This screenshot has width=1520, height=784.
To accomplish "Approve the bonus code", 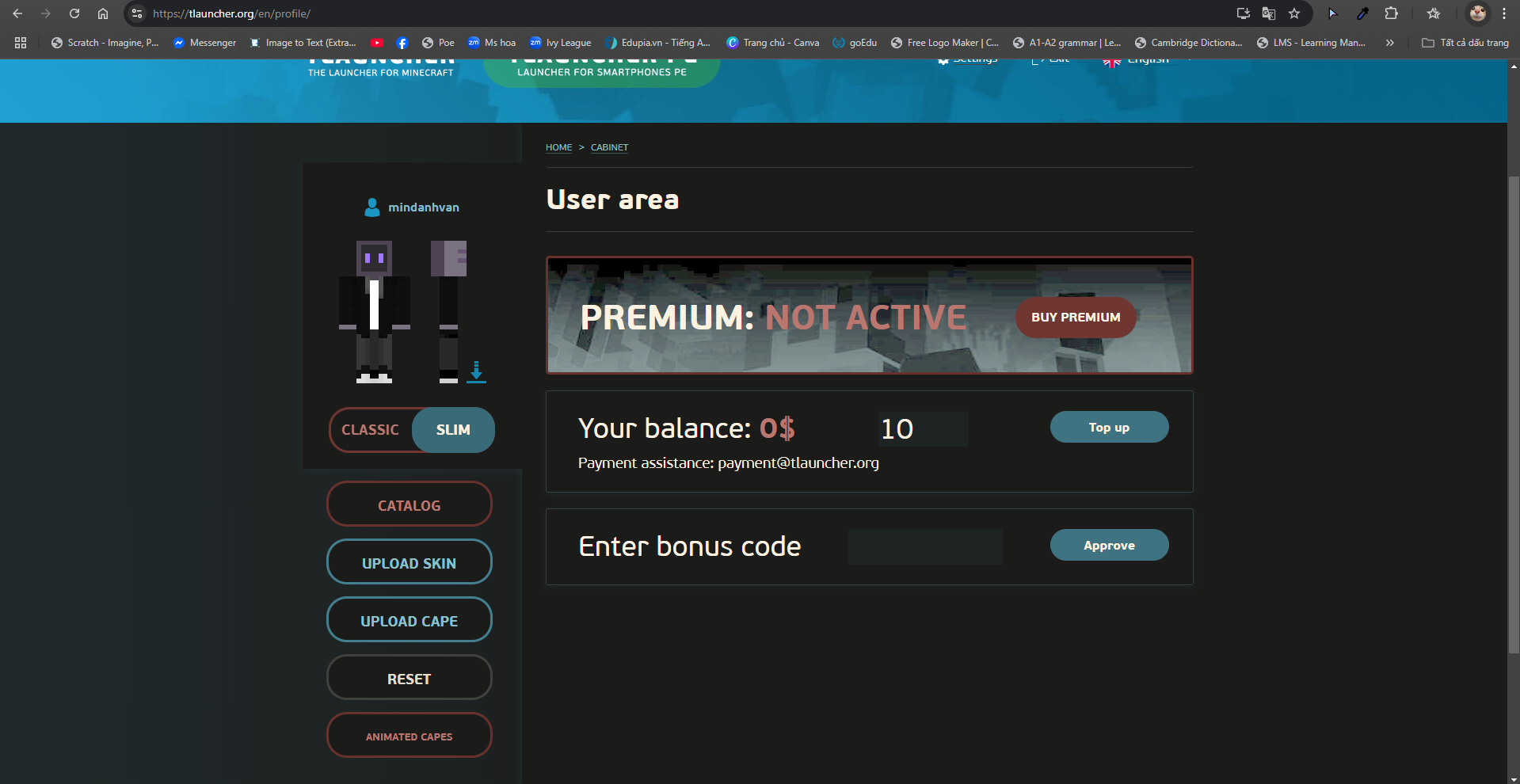I will point(1109,545).
